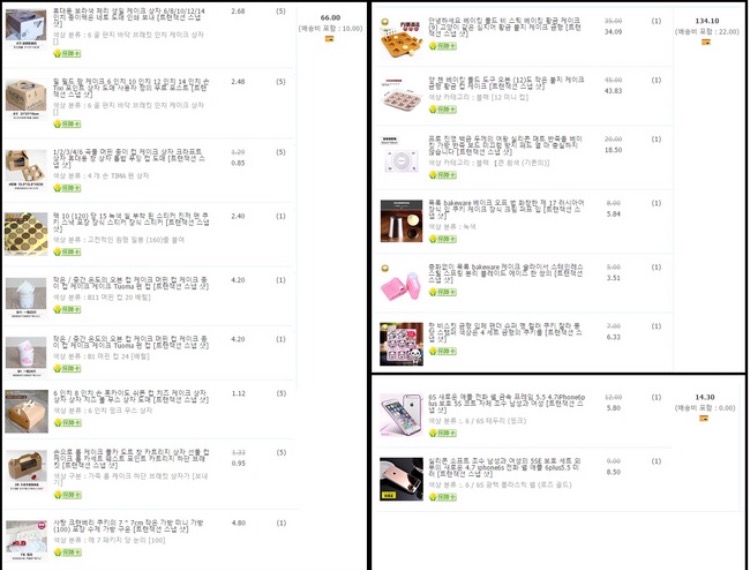
Task: Open the 43.83 twelve-cup baking mold title
Action: [x=506, y=83]
